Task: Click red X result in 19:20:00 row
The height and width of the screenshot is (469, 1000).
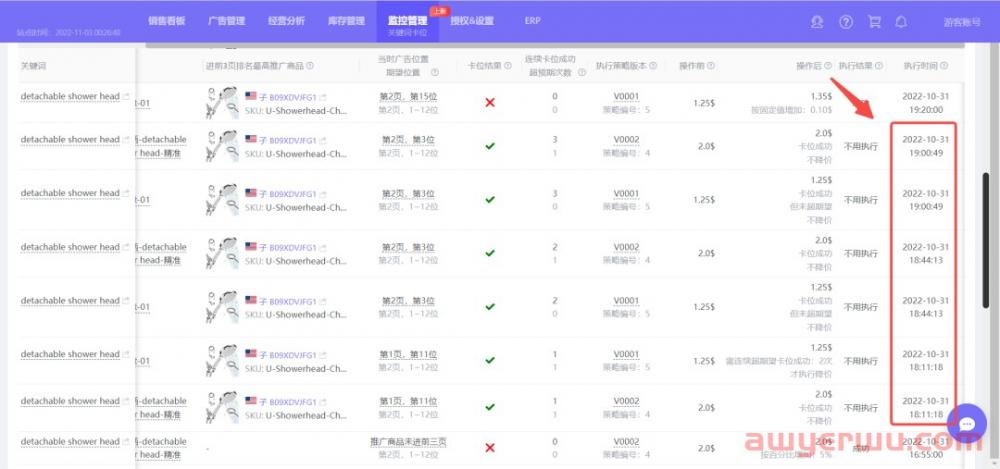Action: 490,102
